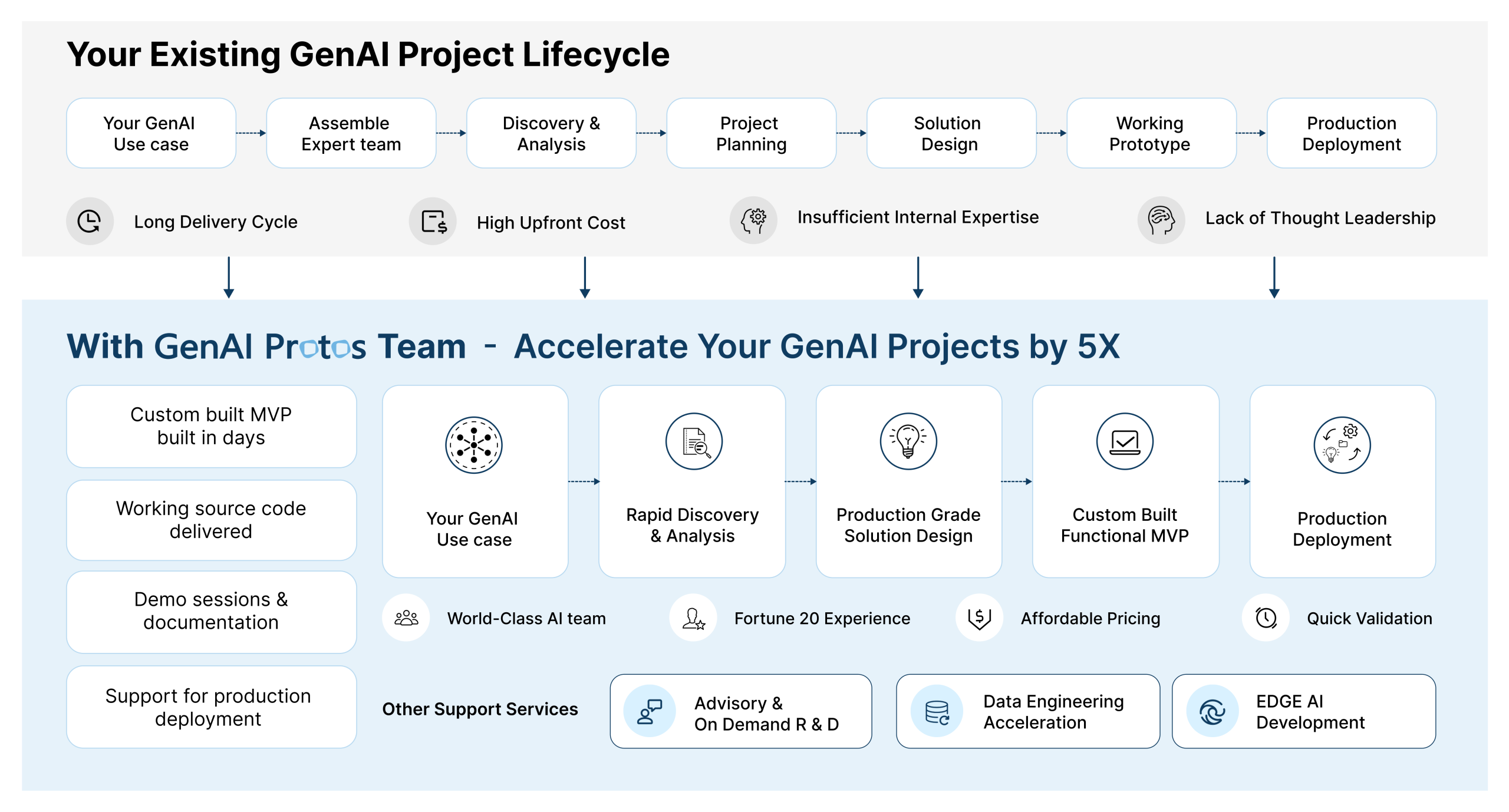The height and width of the screenshot is (812, 1509).
Task: Click the With GenAI Protos Team logo text
Action: [266, 346]
